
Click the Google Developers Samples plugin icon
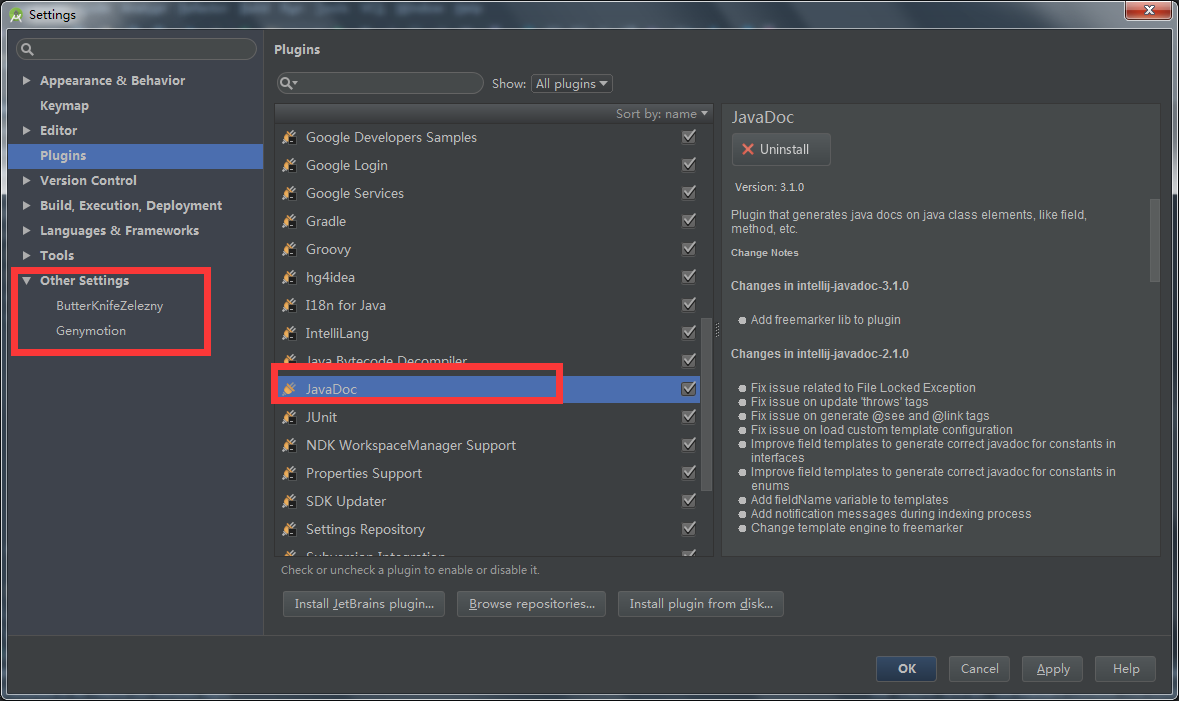click(289, 137)
